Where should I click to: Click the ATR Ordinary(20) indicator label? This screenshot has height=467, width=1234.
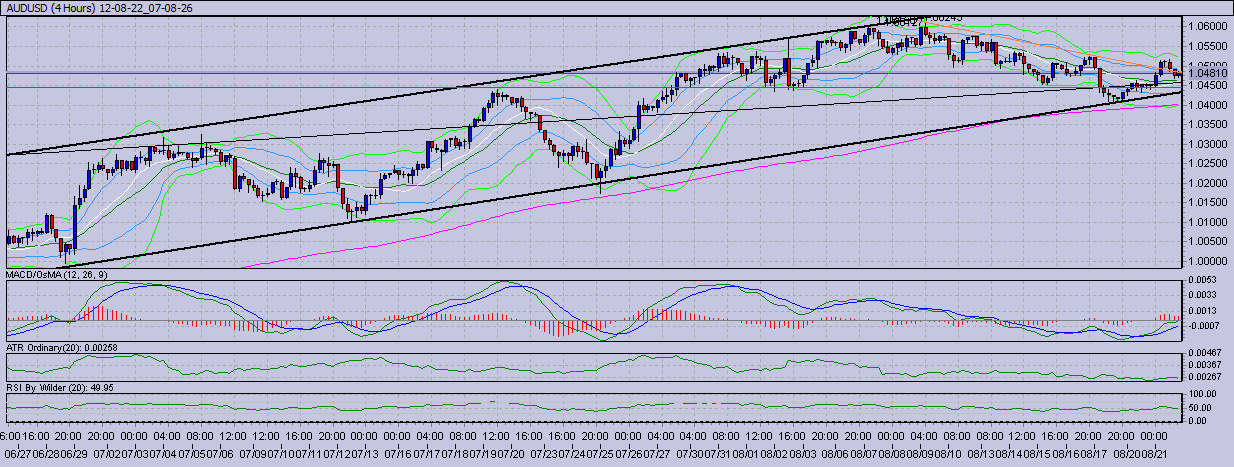pos(64,345)
